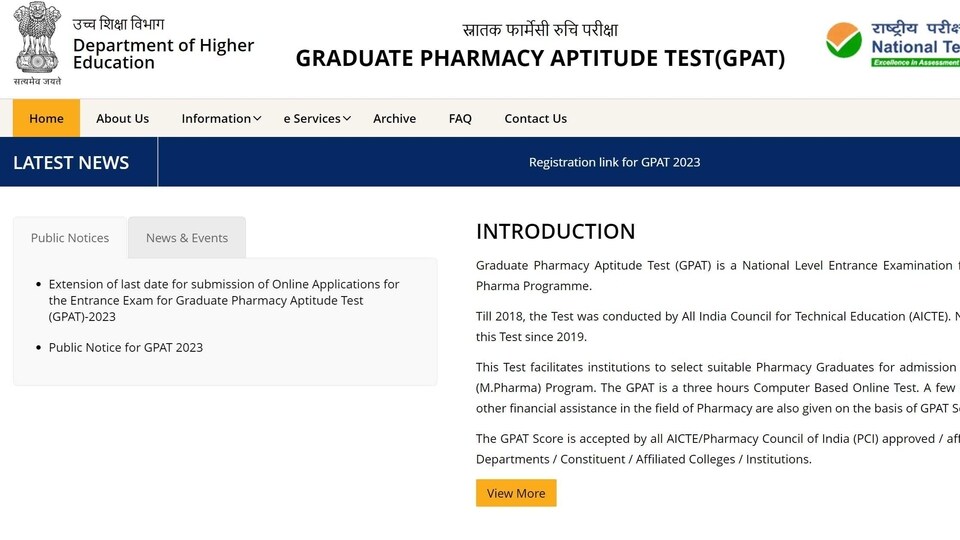This screenshot has height=540, width=960.
Task: Go to the Archive page
Action: pos(394,118)
